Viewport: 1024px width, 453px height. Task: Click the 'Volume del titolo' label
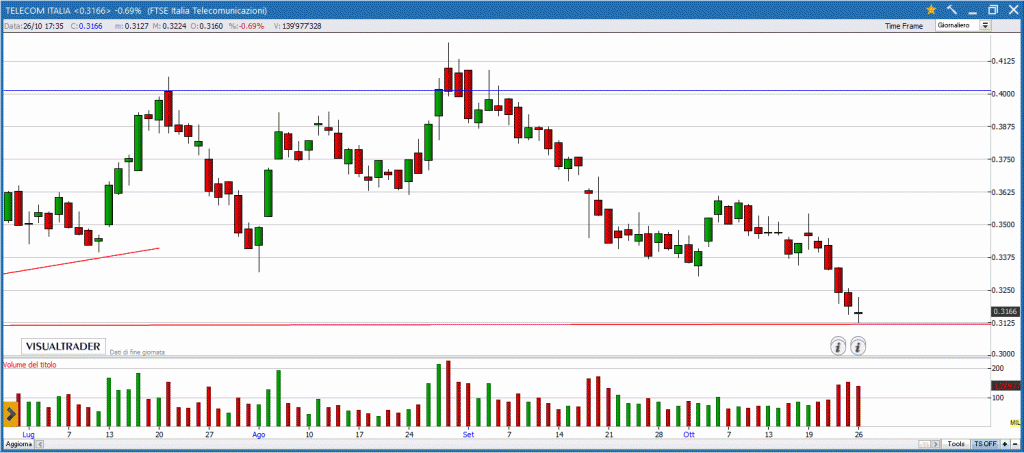(29, 365)
